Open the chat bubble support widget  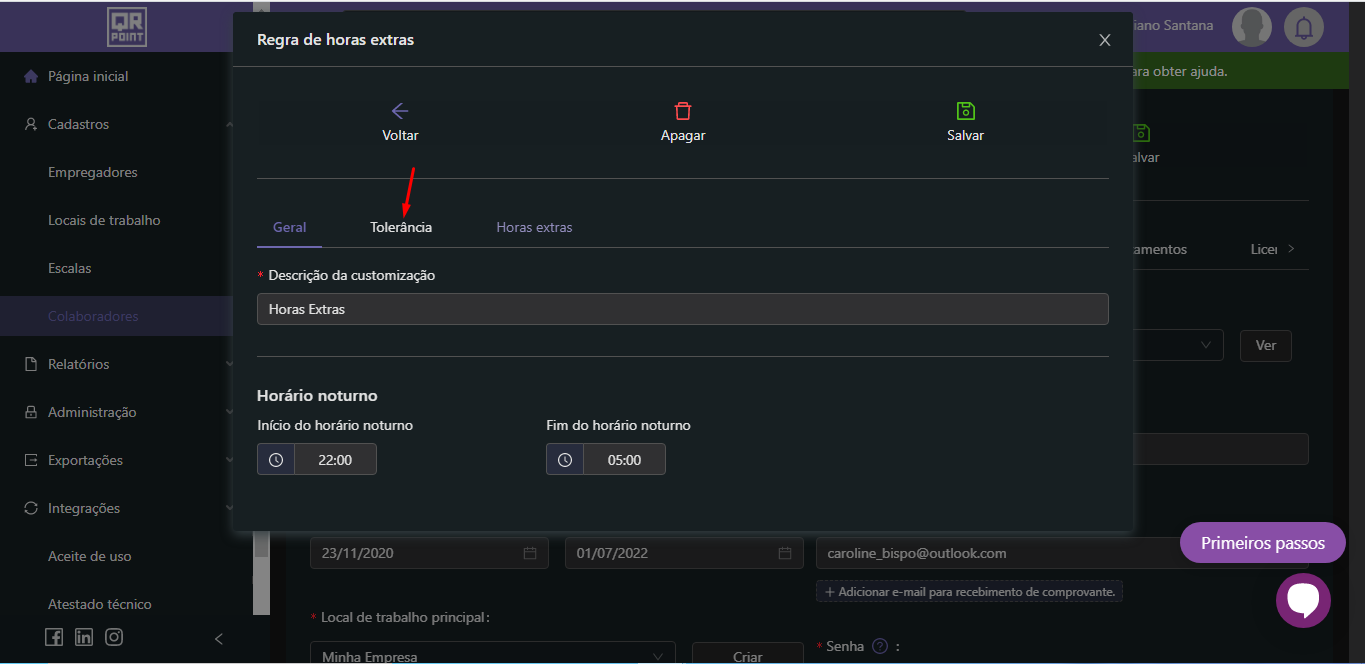click(x=1303, y=600)
